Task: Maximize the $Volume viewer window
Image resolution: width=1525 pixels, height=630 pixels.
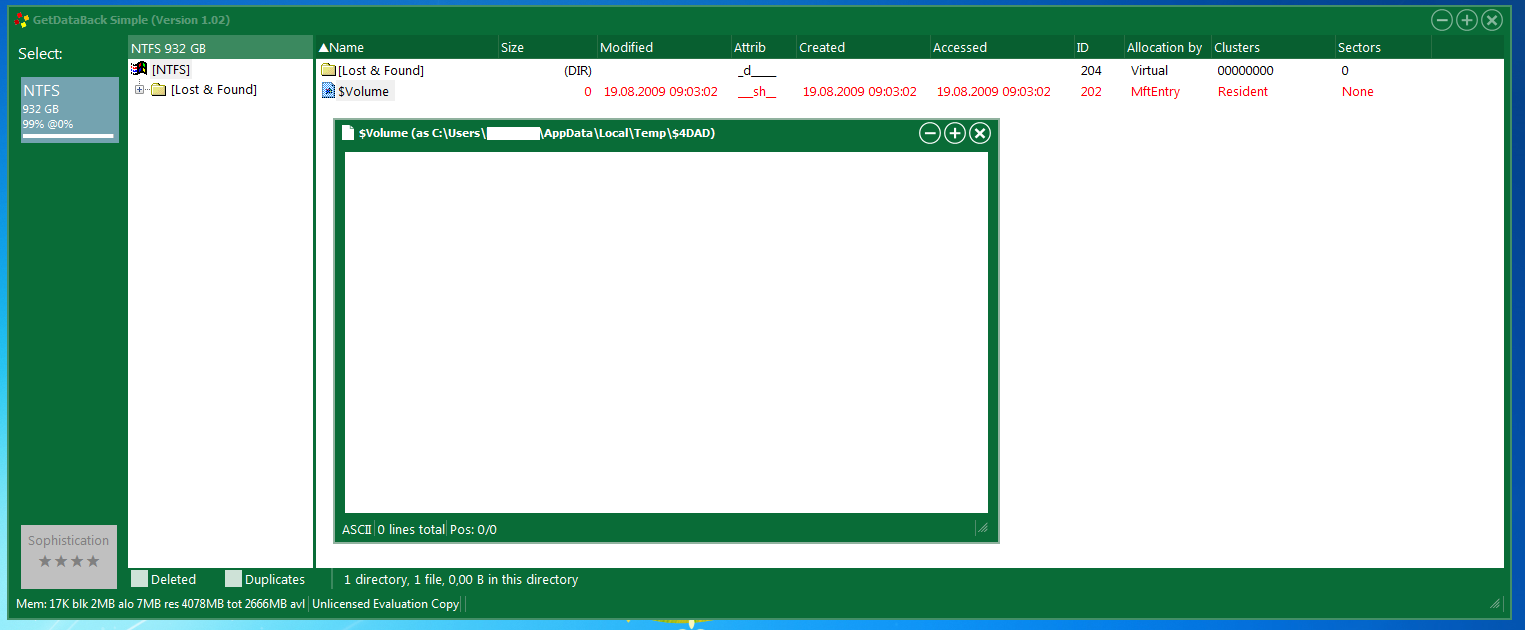Action: tap(955, 133)
